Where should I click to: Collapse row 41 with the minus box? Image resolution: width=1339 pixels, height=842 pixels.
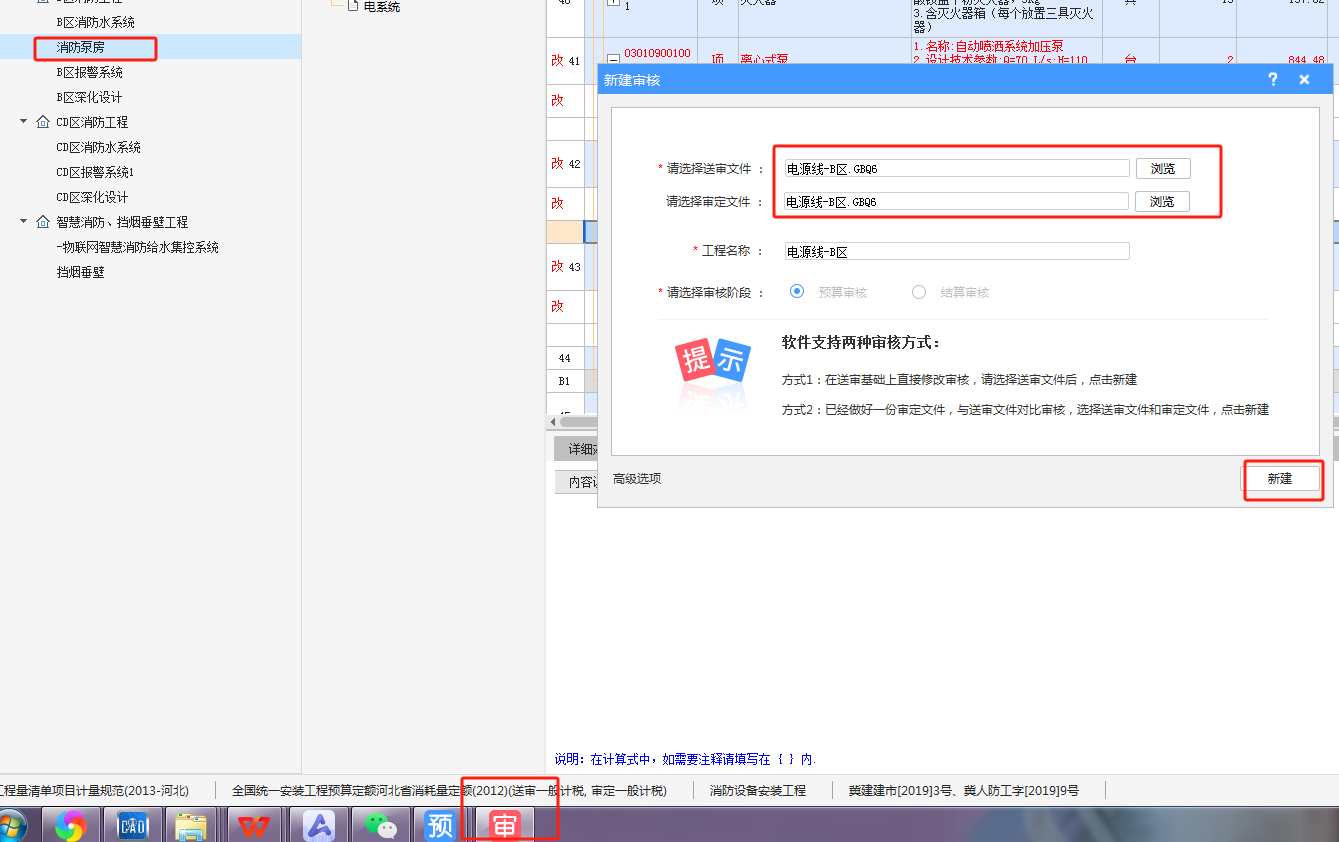[613, 60]
